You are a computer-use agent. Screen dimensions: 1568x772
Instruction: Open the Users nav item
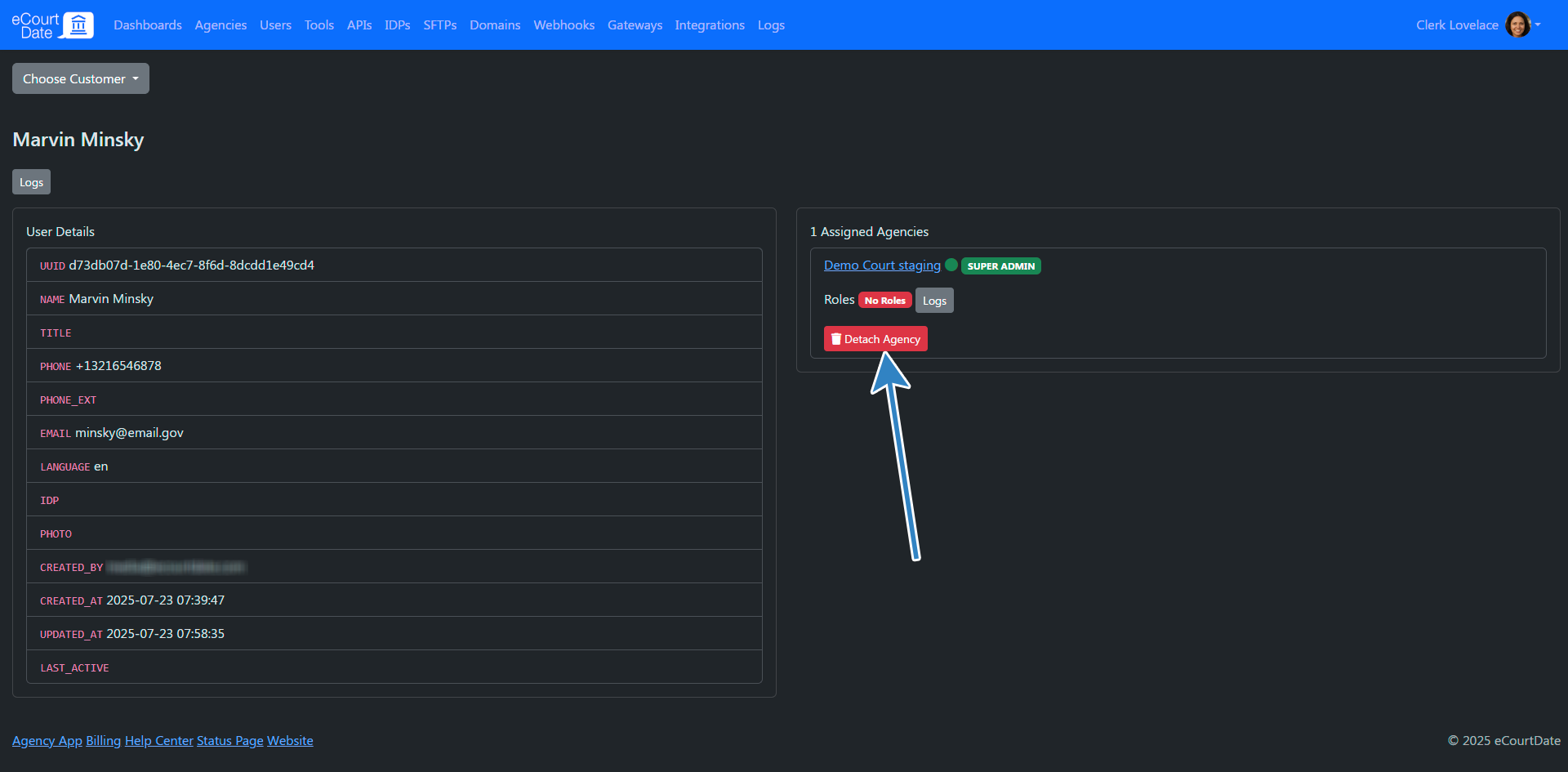point(275,25)
